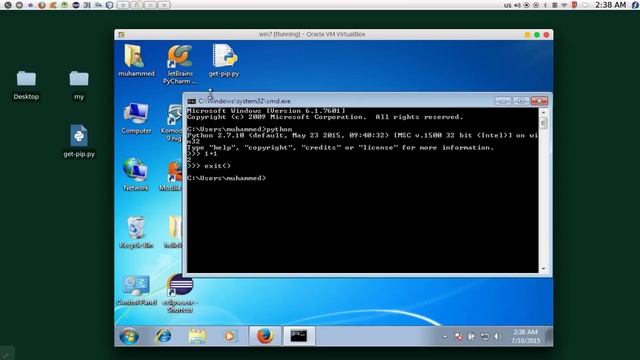This screenshot has height=360, width=640.
Task: Select the Network desktop icon
Action: (136, 175)
